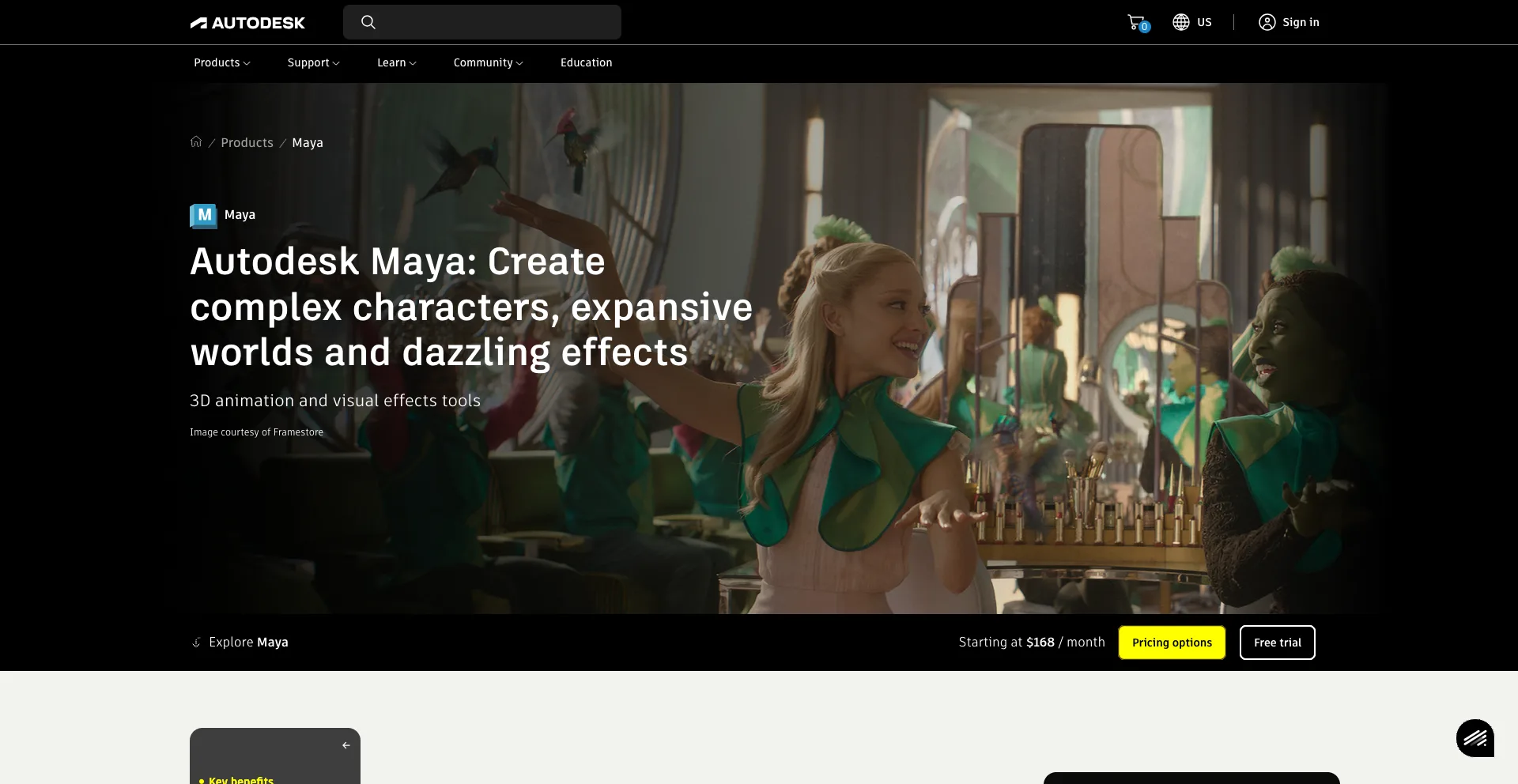Viewport: 1518px width, 784px height.
Task: Collapse the side panel with the back arrow
Action: click(346, 745)
